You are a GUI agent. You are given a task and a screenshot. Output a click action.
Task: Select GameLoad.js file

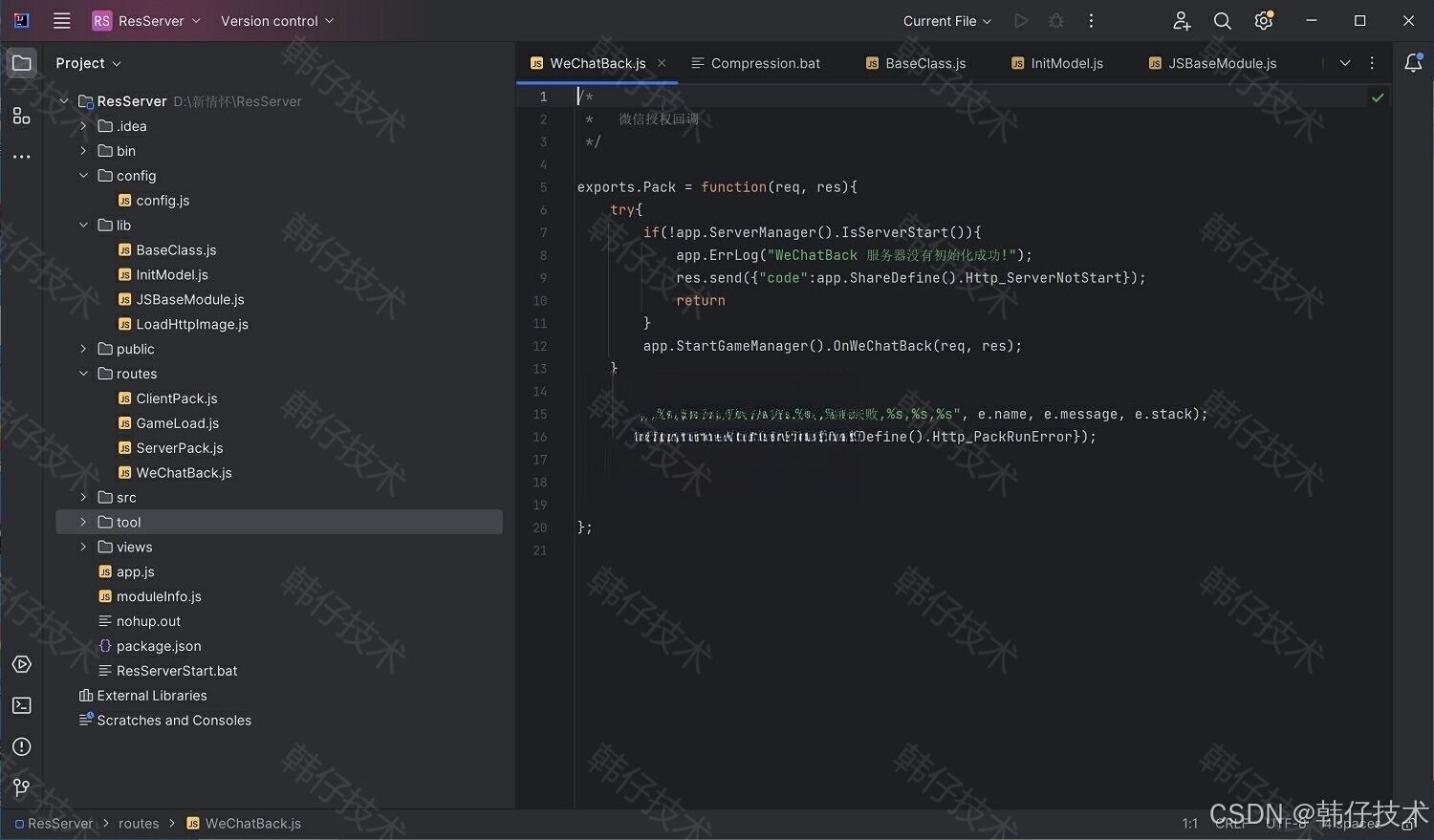click(x=168, y=423)
